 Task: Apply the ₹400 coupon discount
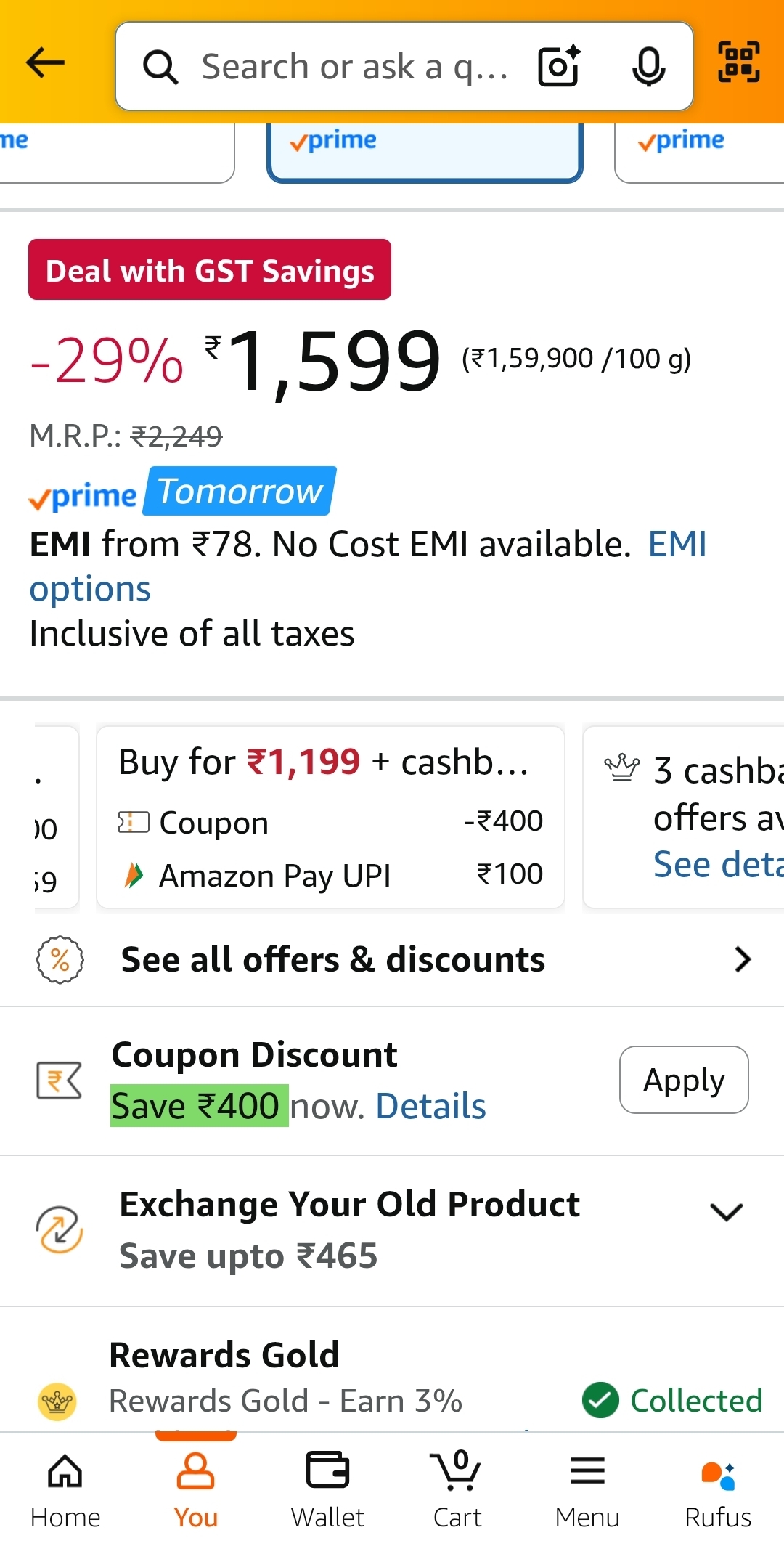coord(684,1080)
